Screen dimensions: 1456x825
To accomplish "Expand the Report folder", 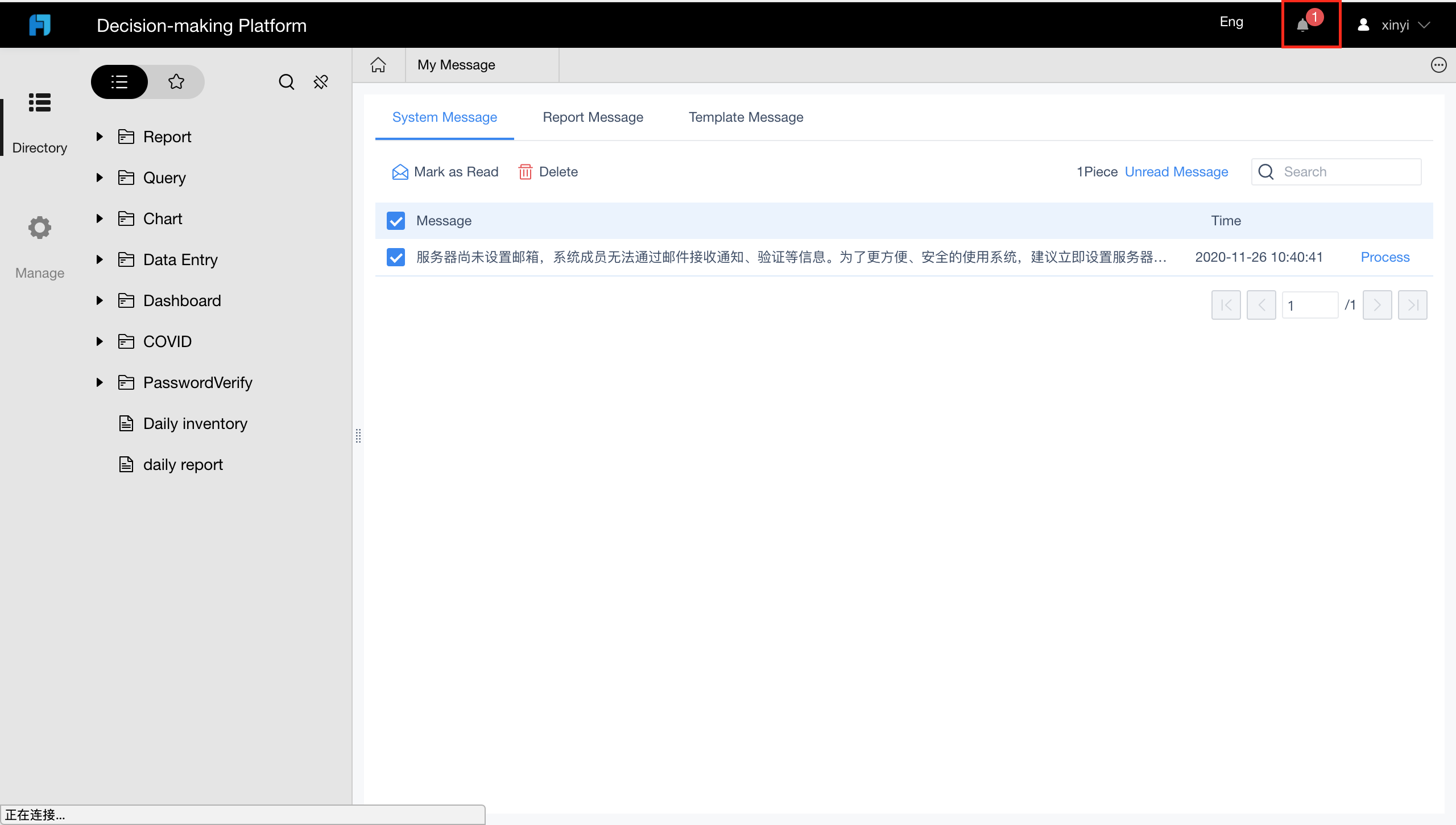I will pos(100,137).
